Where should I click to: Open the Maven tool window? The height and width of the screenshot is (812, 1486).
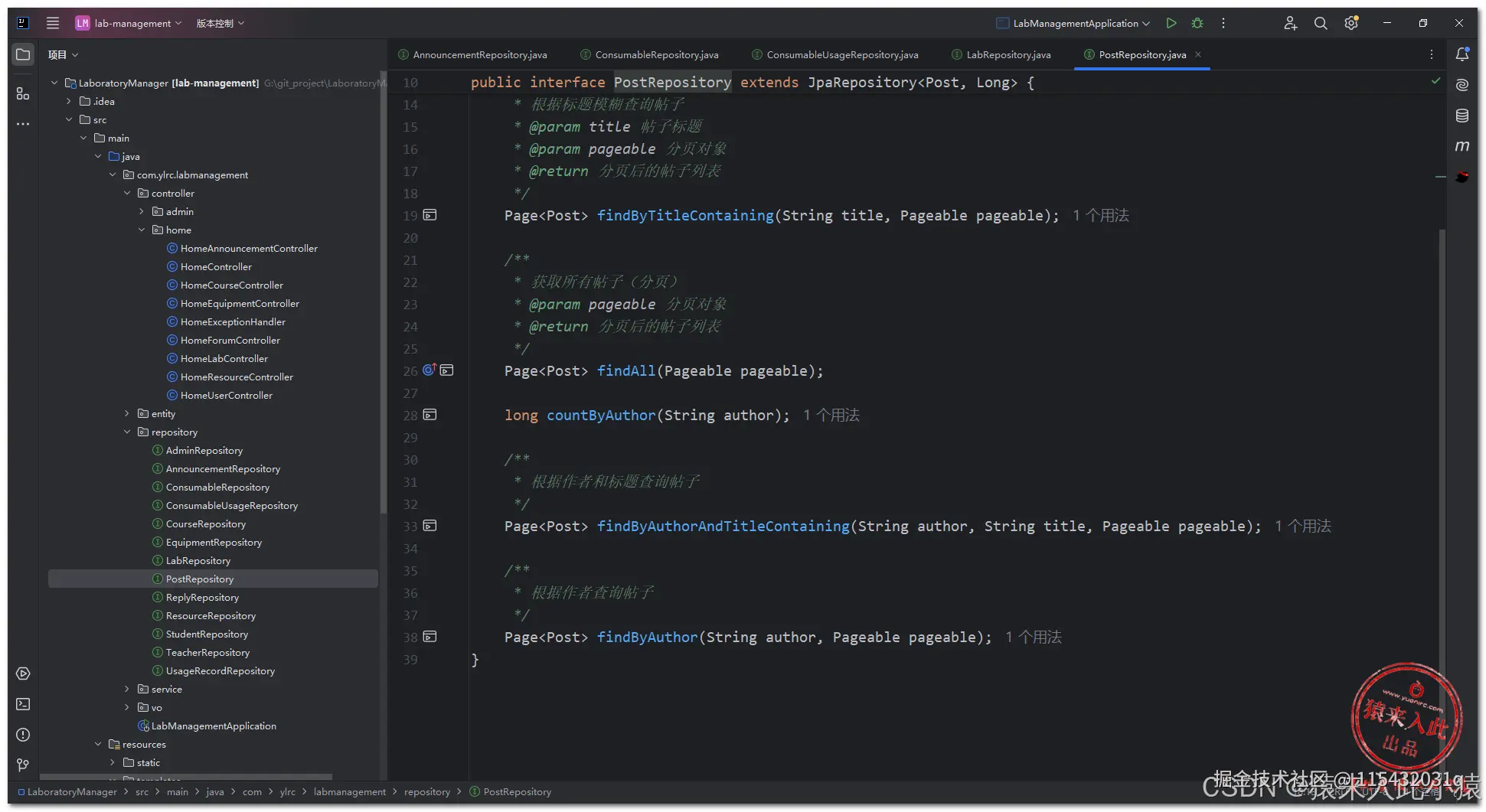1462,146
